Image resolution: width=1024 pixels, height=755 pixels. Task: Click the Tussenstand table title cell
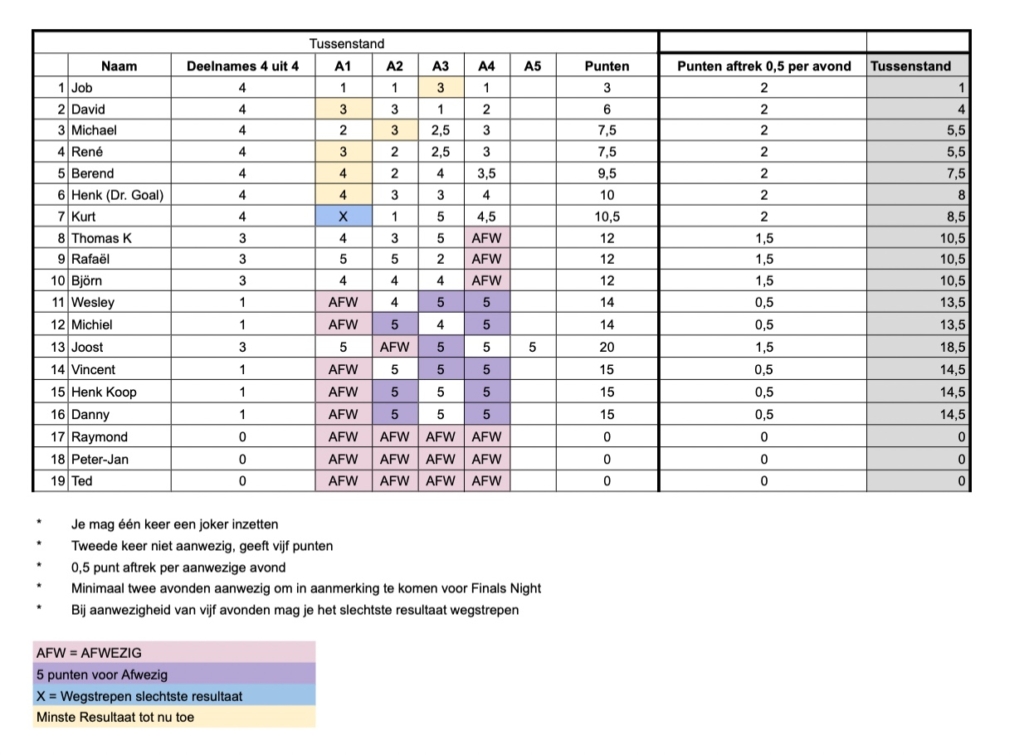(x=345, y=43)
